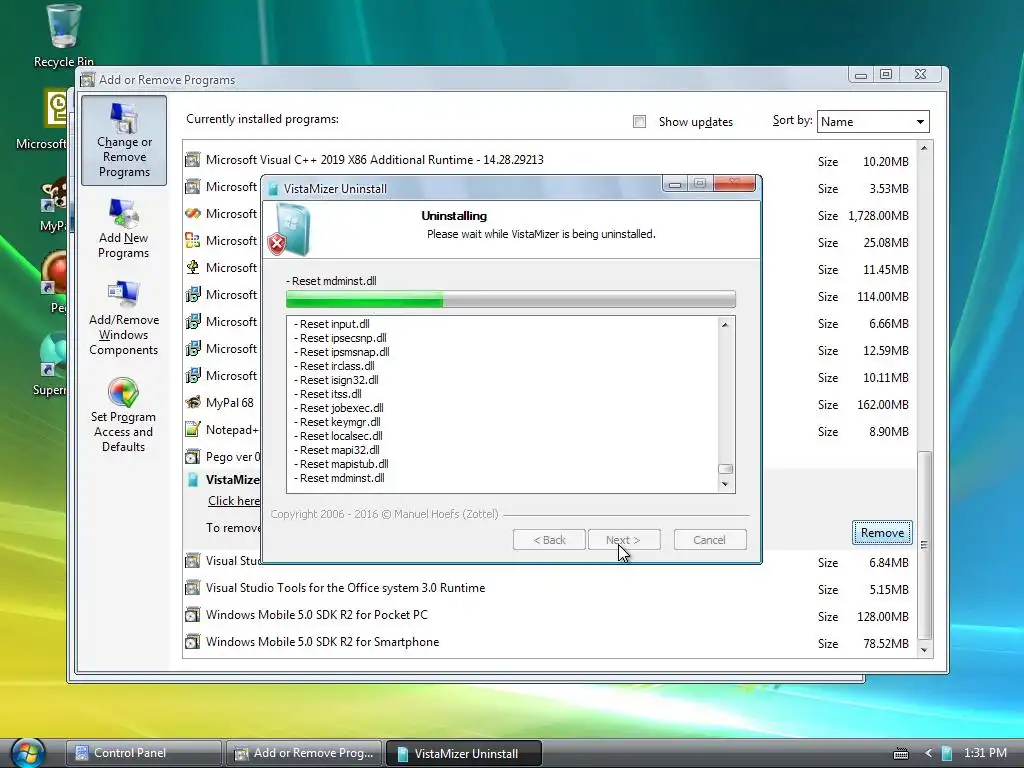Image resolution: width=1024 pixels, height=768 pixels.
Task: Click the keyboard icon in system tray
Action: [x=901, y=754]
